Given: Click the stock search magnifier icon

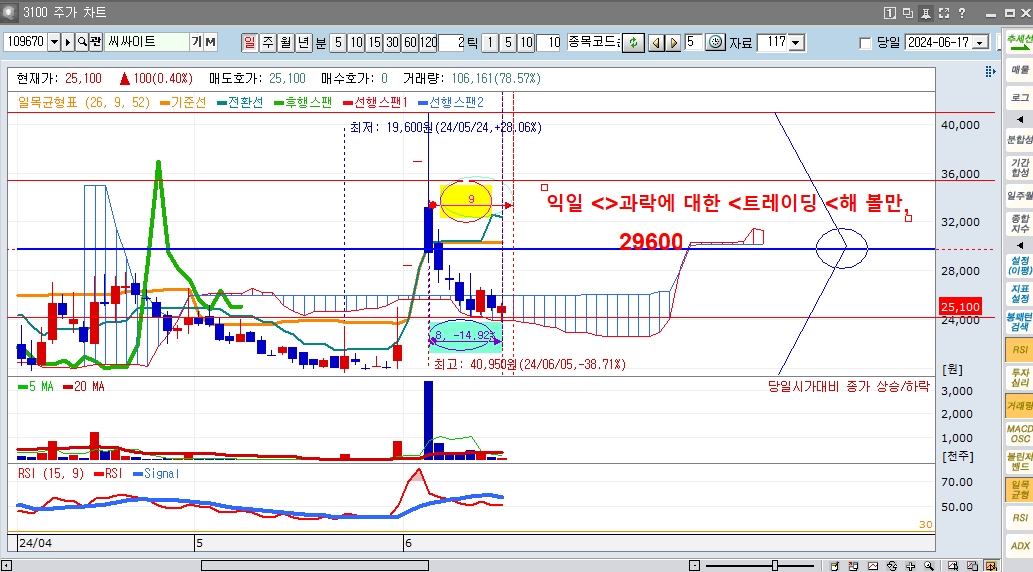Looking at the screenshot, I should point(82,42).
